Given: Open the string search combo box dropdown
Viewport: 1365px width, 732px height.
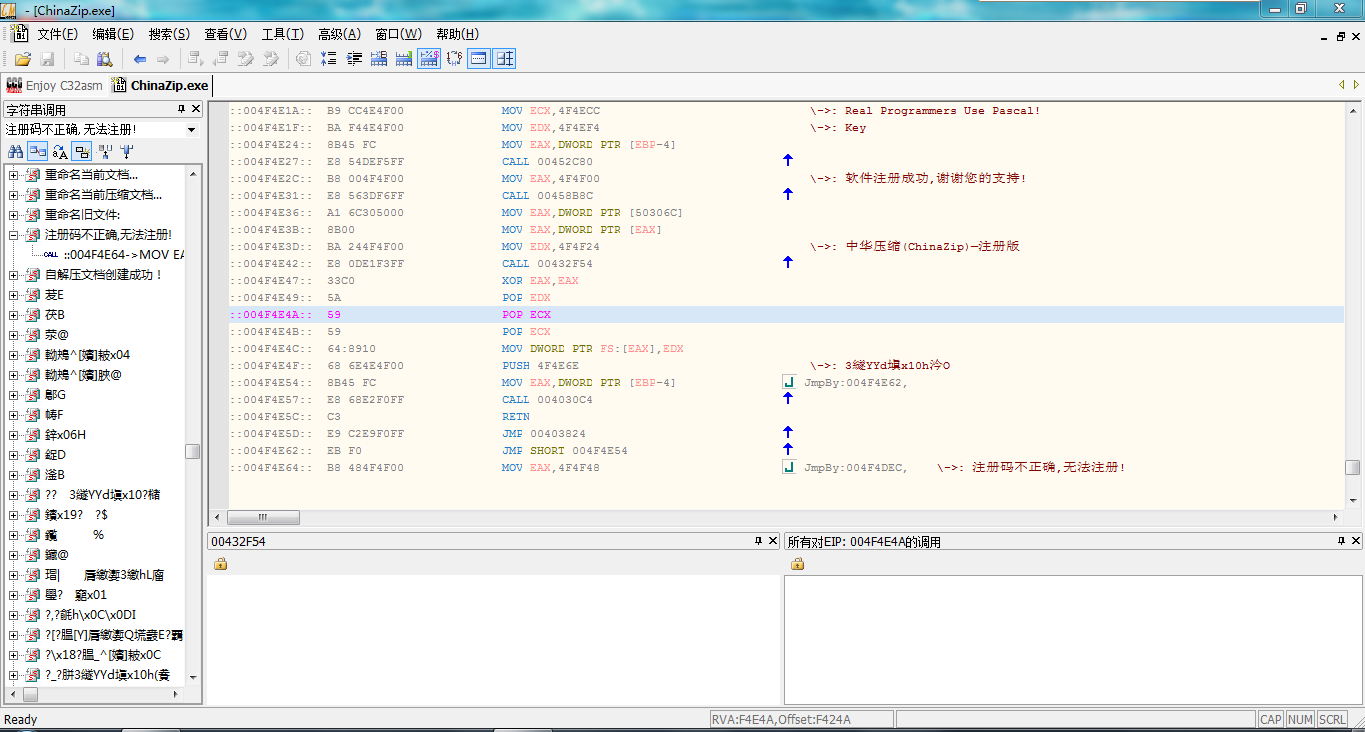Looking at the screenshot, I should [x=191, y=130].
